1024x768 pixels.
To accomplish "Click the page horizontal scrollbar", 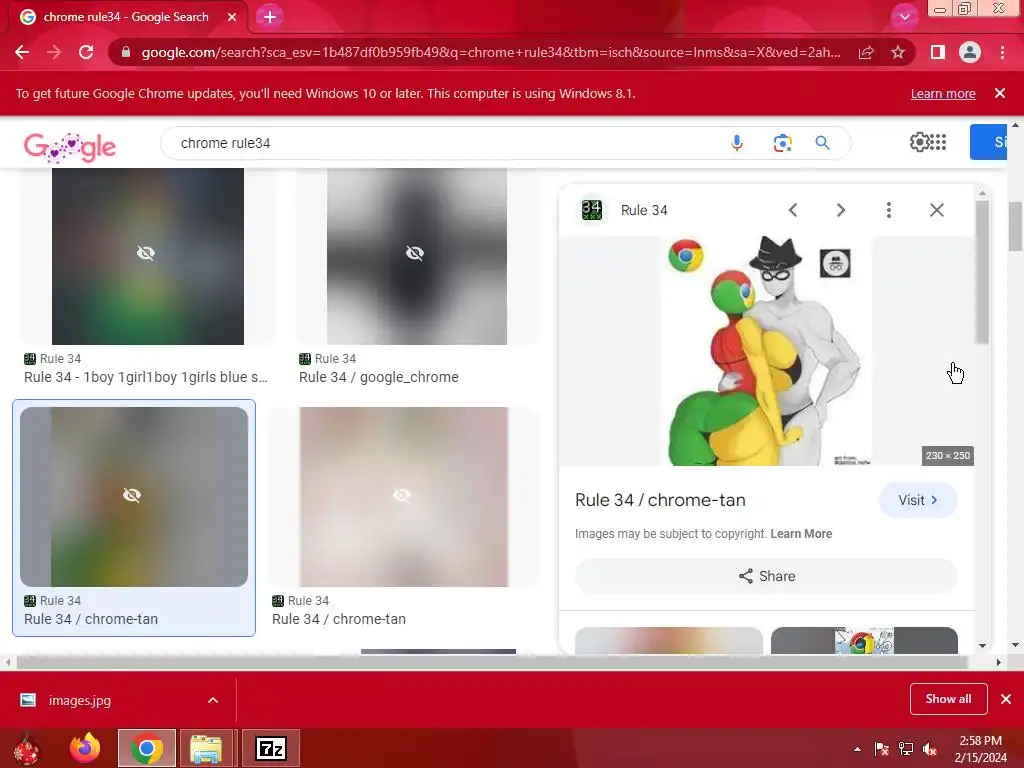I will point(492,662).
